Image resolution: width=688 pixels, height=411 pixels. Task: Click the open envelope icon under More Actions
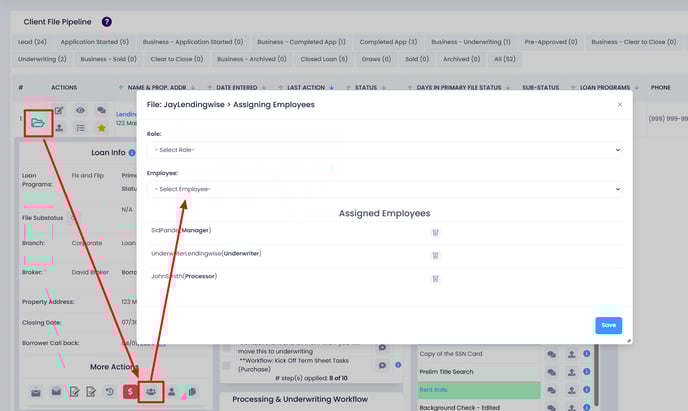pos(36,392)
